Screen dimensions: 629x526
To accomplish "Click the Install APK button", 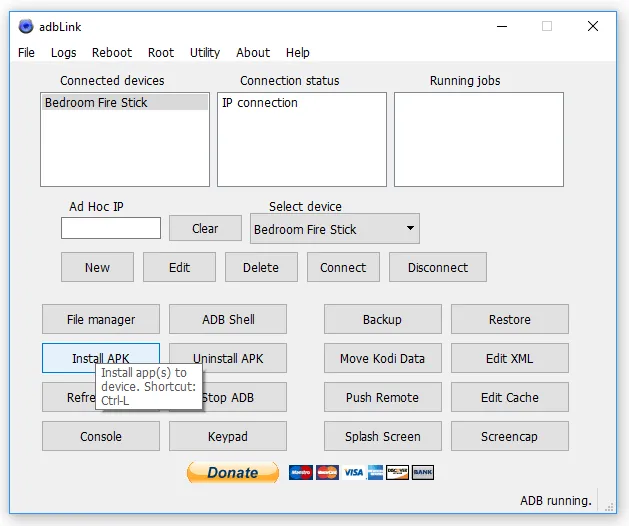I will tap(100, 358).
